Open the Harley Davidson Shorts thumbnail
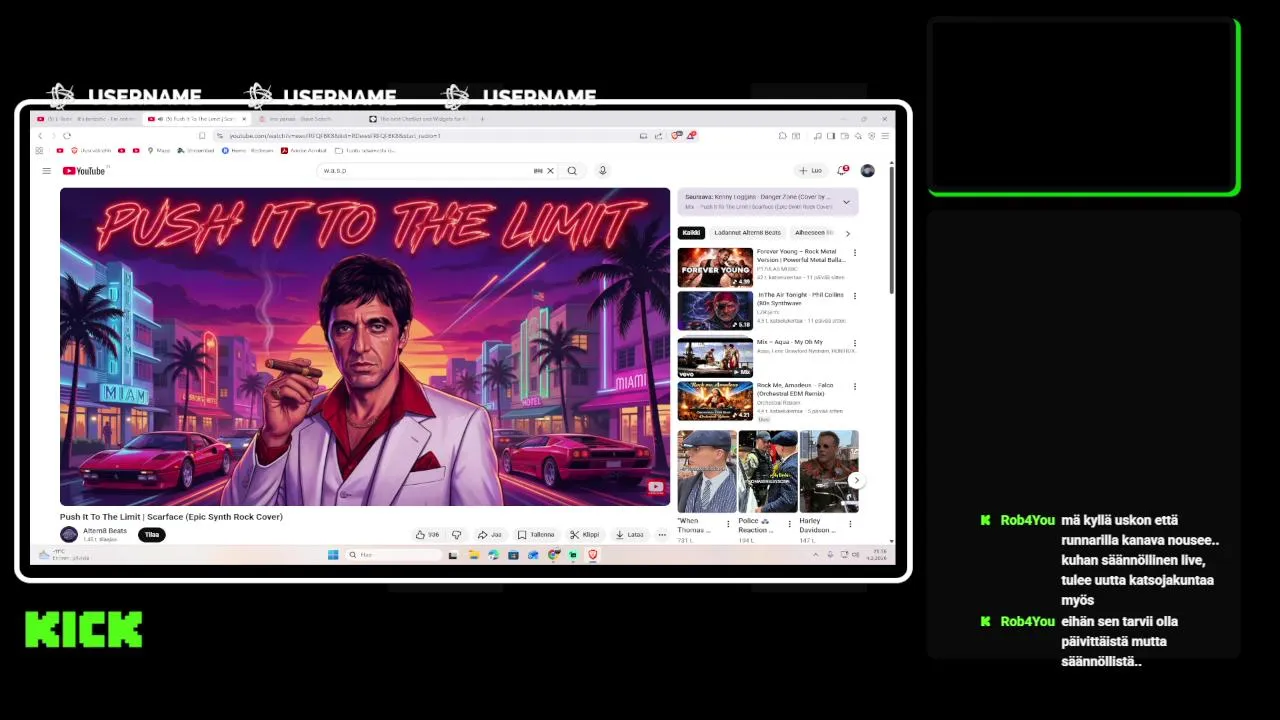Viewport: 1280px width, 720px height. (829, 471)
